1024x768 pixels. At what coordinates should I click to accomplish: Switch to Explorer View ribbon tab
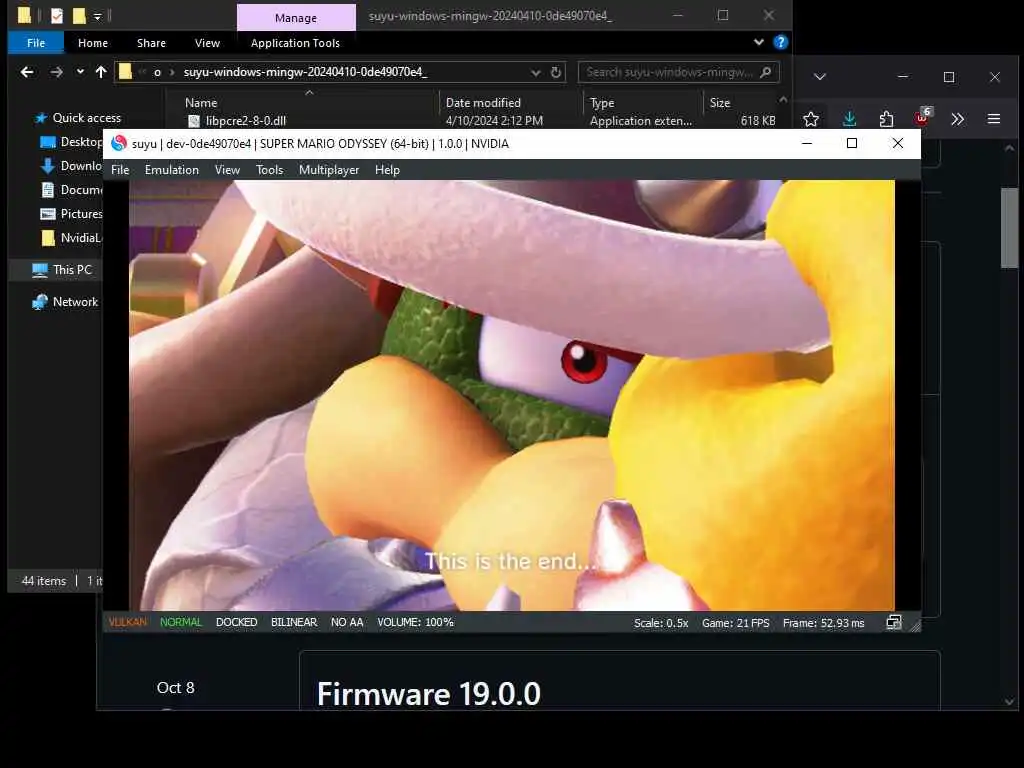pos(207,43)
